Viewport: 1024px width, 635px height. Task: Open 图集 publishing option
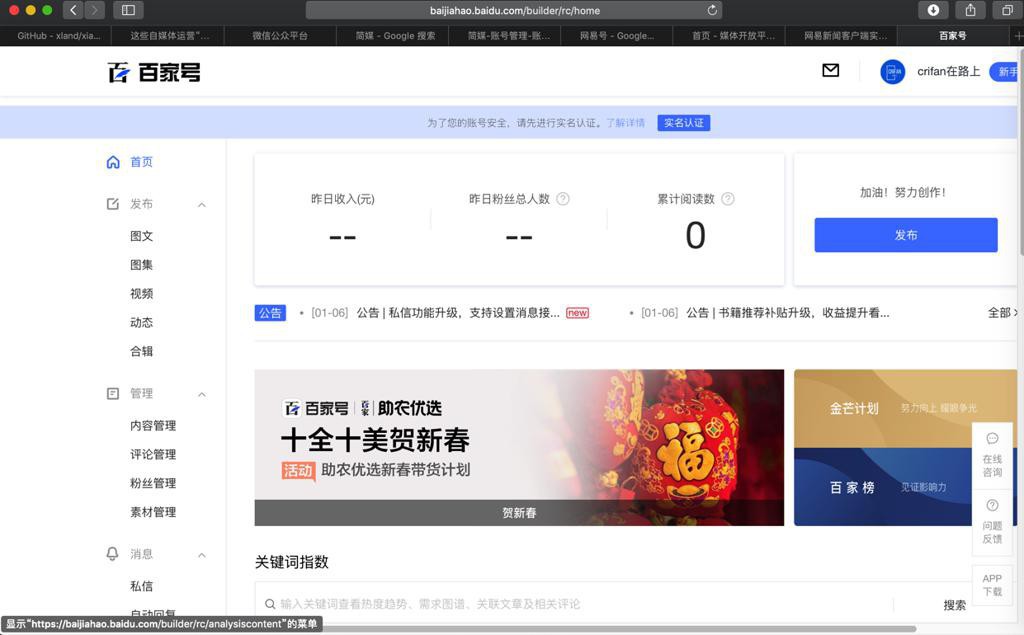[141, 265]
